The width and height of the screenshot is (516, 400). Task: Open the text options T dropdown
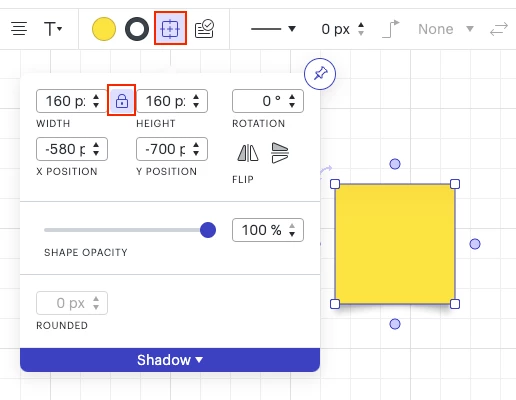[53, 29]
